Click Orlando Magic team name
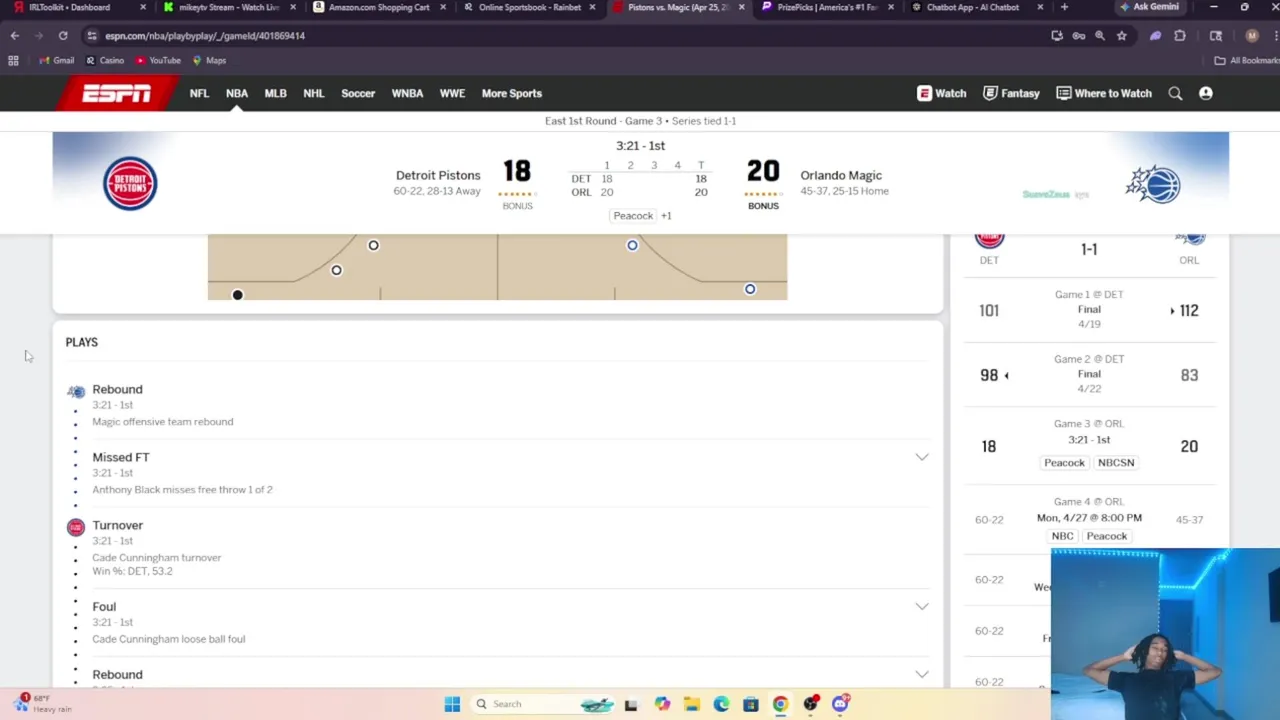This screenshot has width=1280, height=720. point(841,175)
